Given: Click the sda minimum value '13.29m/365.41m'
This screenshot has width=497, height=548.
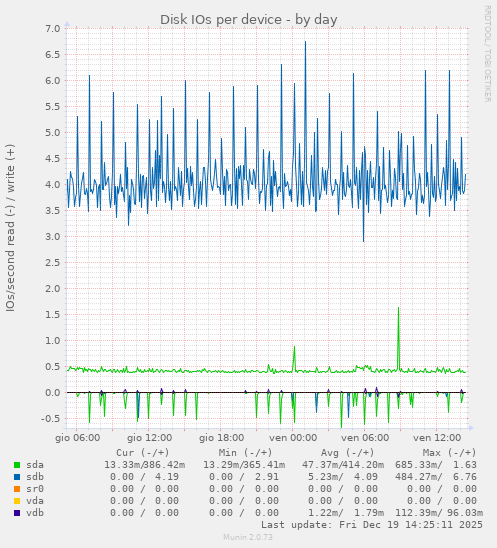Looking at the screenshot, I should [x=244, y=465].
